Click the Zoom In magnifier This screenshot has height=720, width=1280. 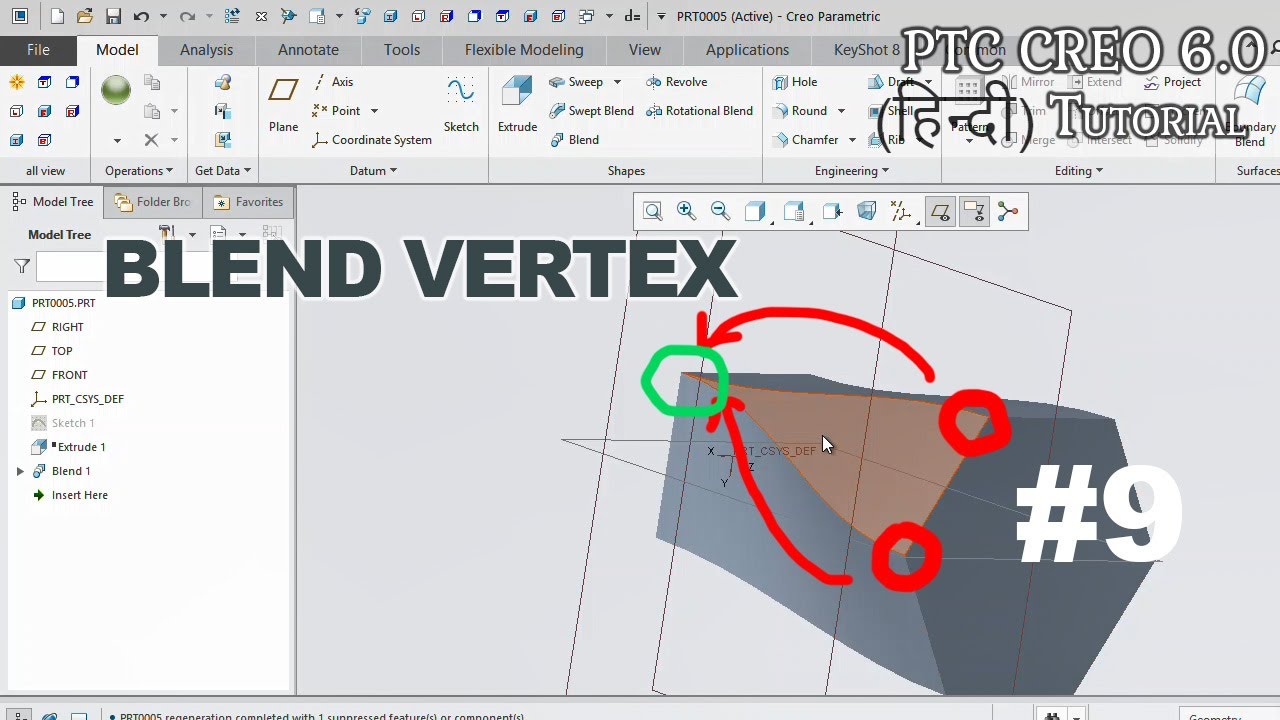[x=686, y=211]
